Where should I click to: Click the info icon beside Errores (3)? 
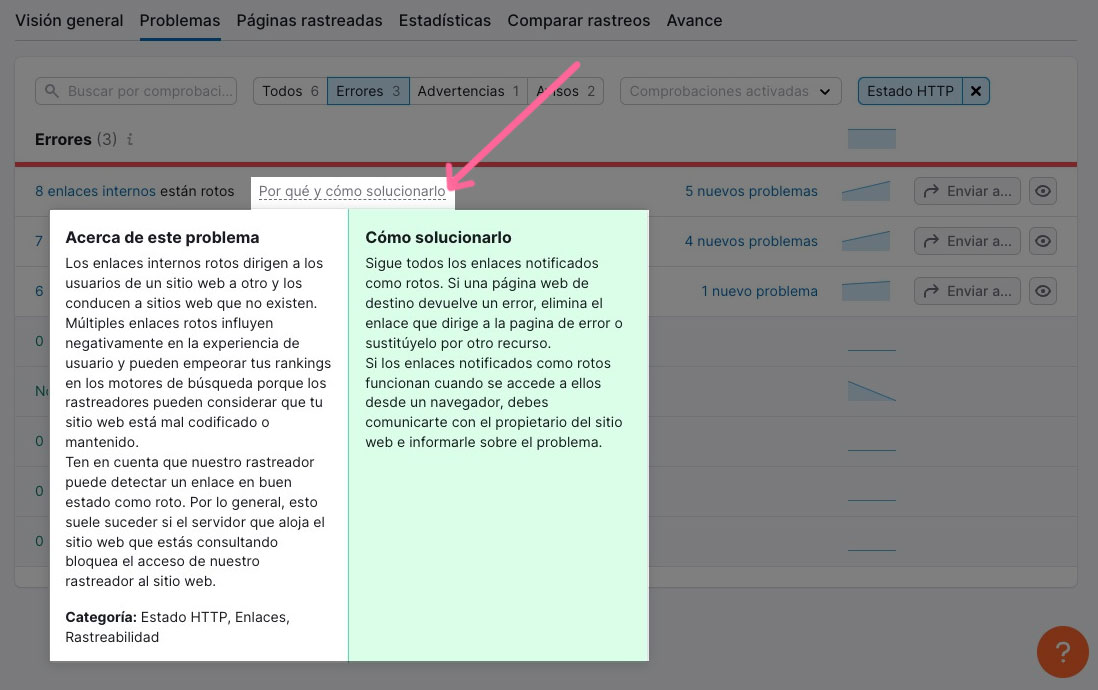(129, 140)
